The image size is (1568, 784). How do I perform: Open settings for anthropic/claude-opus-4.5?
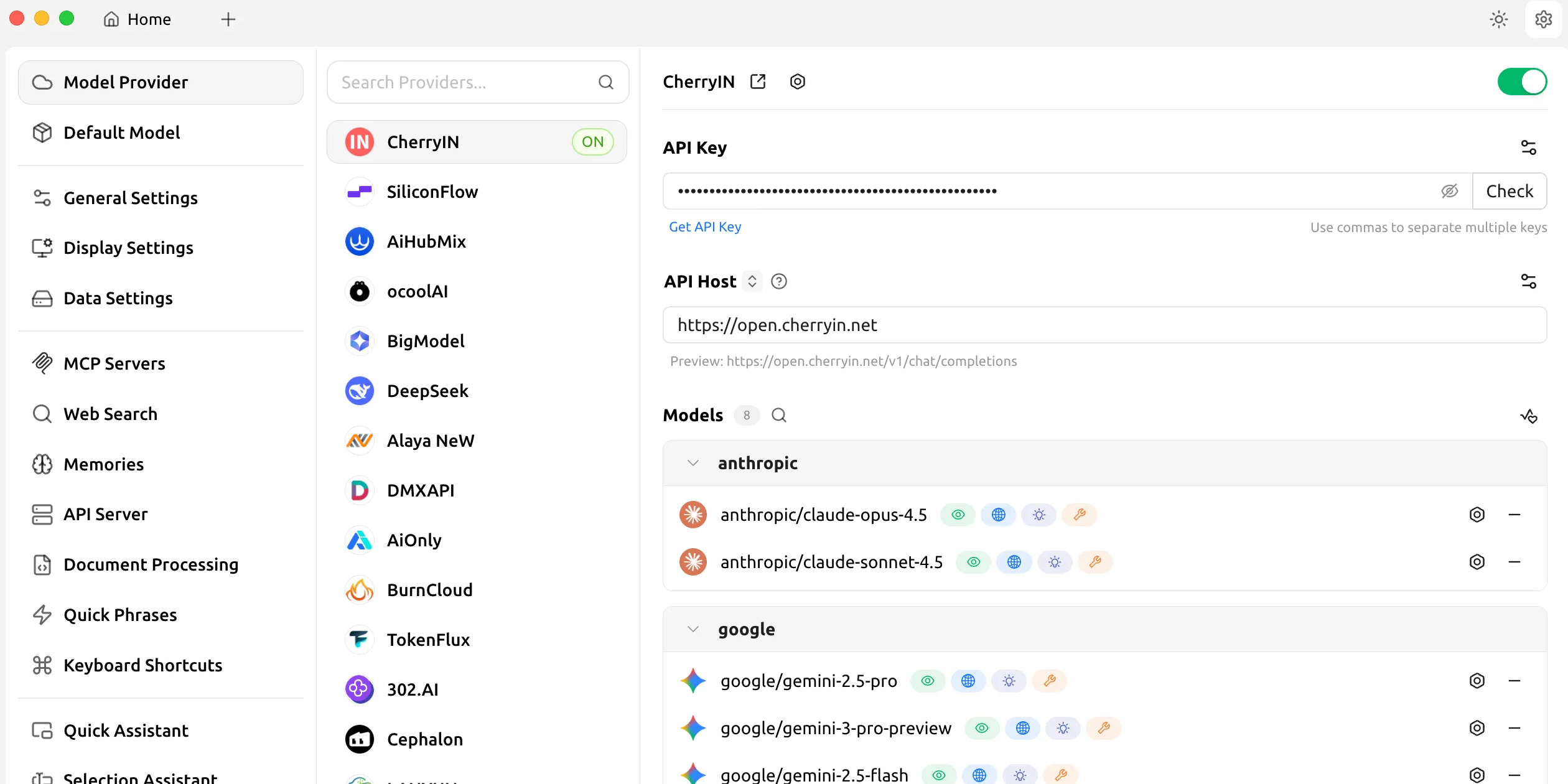click(1477, 515)
